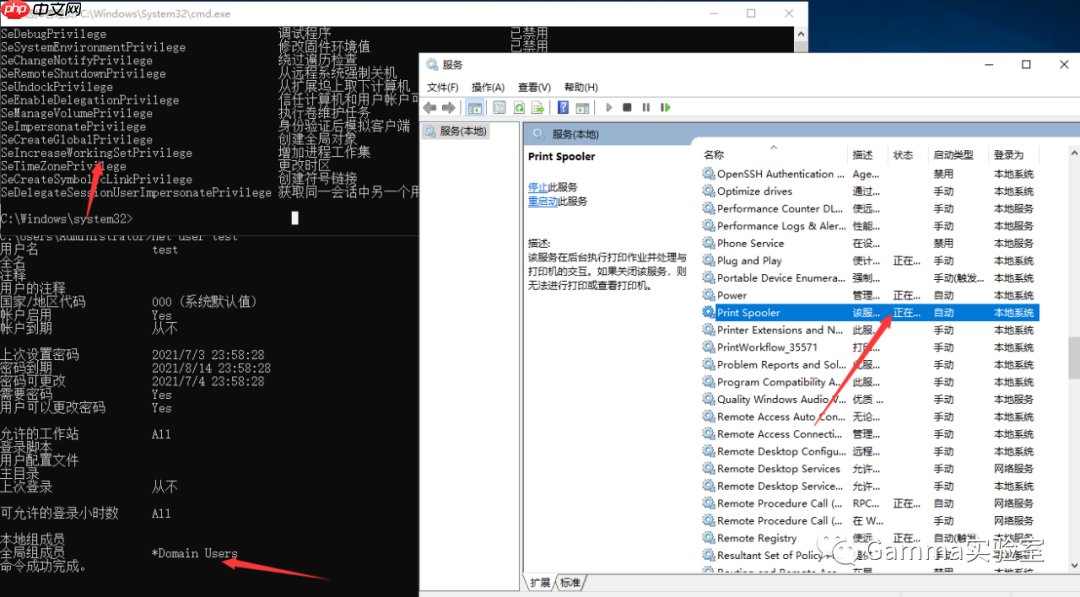Screen dimensions: 1080x597
Task: Click the Refresh icon in Services toolbar
Action: pos(518,107)
